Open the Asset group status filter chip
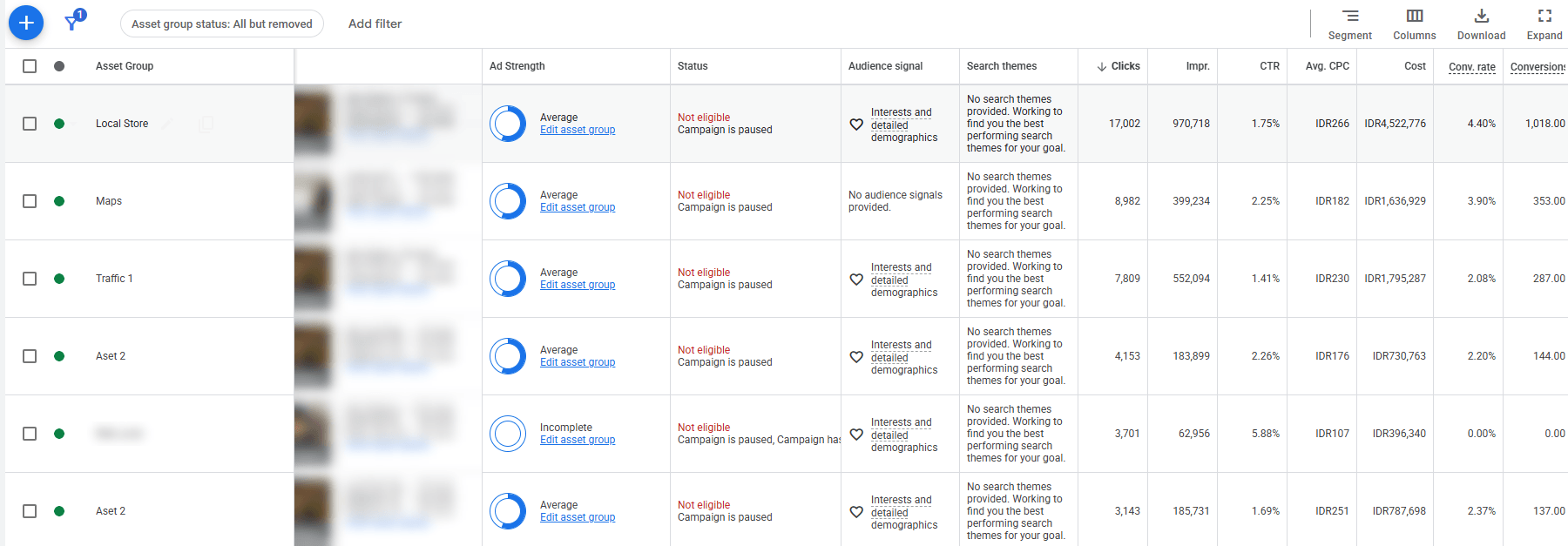This screenshot has height=546, width=1568. [x=222, y=24]
